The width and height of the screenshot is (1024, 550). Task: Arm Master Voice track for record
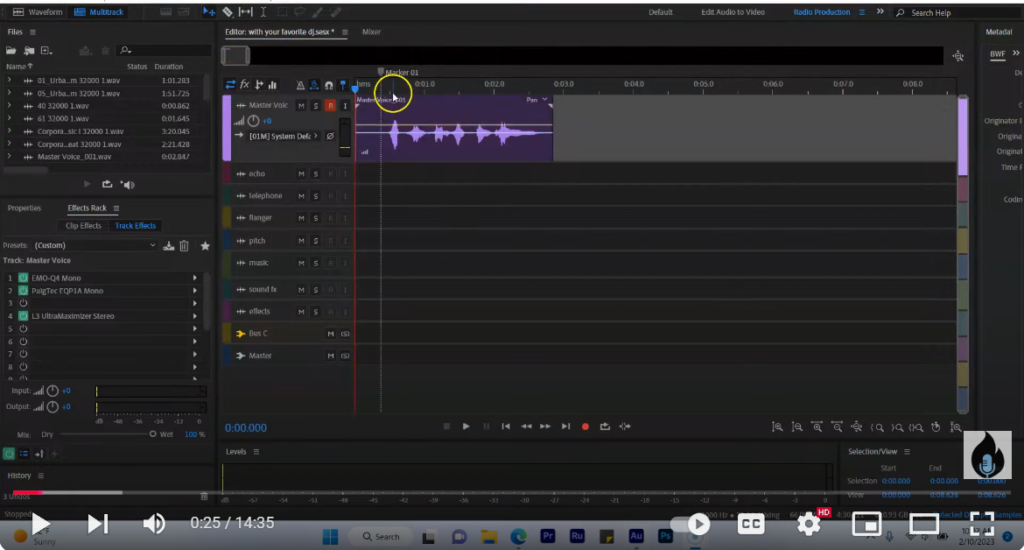(330, 106)
